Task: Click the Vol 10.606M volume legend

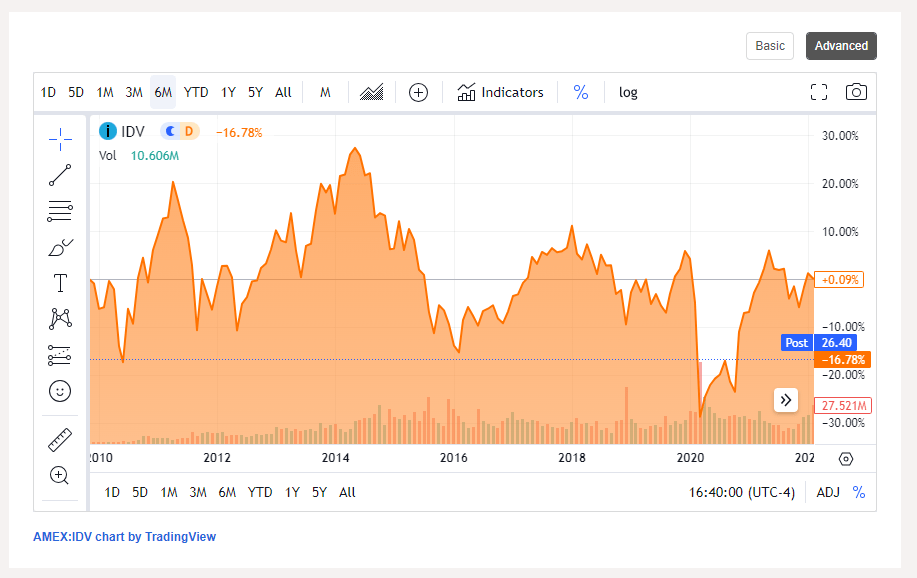Action: (x=139, y=156)
